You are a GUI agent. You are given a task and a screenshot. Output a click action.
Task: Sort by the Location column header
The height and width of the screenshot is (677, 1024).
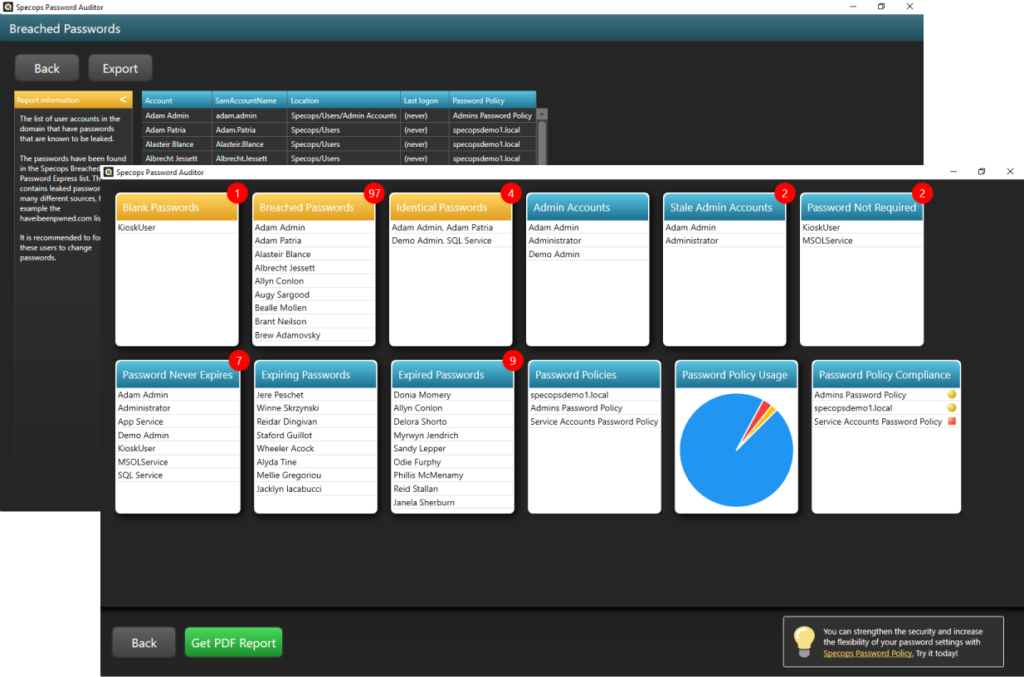point(344,101)
